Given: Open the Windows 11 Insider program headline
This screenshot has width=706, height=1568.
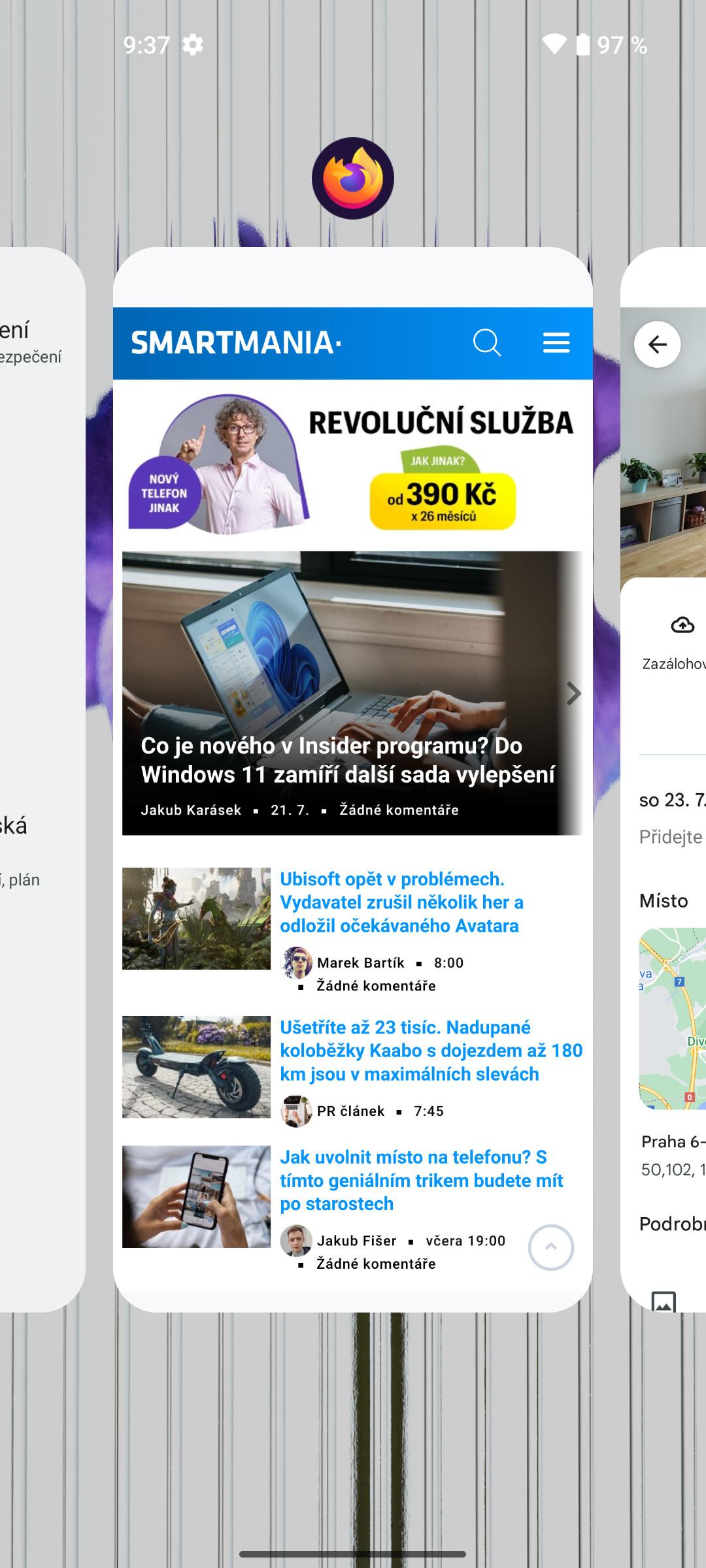Looking at the screenshot, I should coord(348,760).
